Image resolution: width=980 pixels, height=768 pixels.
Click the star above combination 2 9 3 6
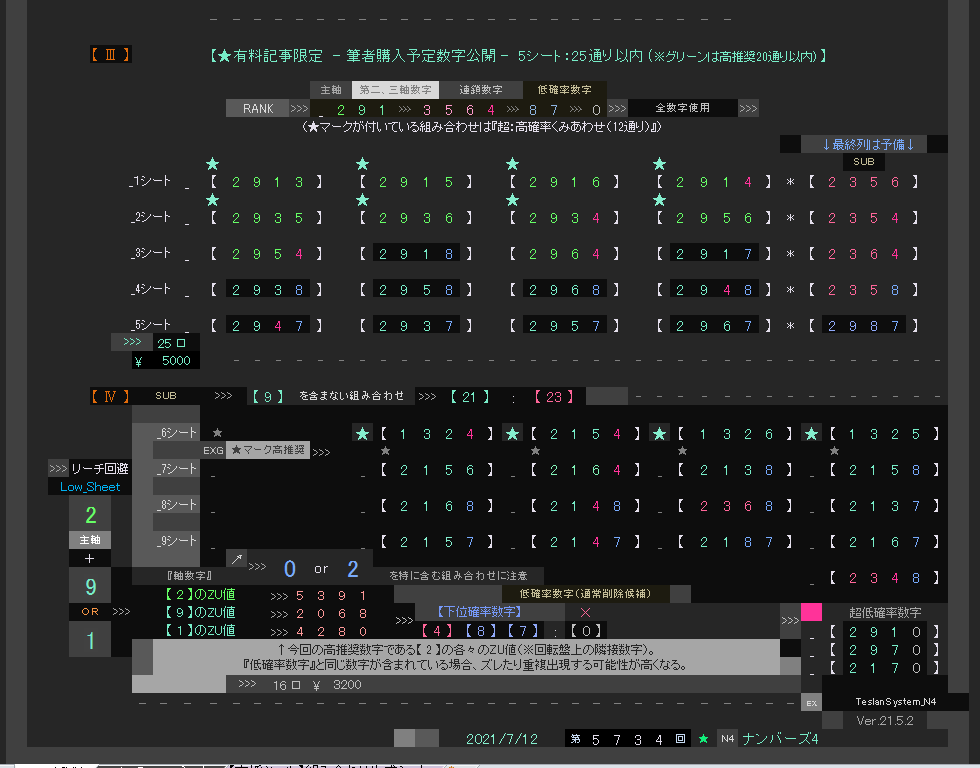(x=362, y=200)
